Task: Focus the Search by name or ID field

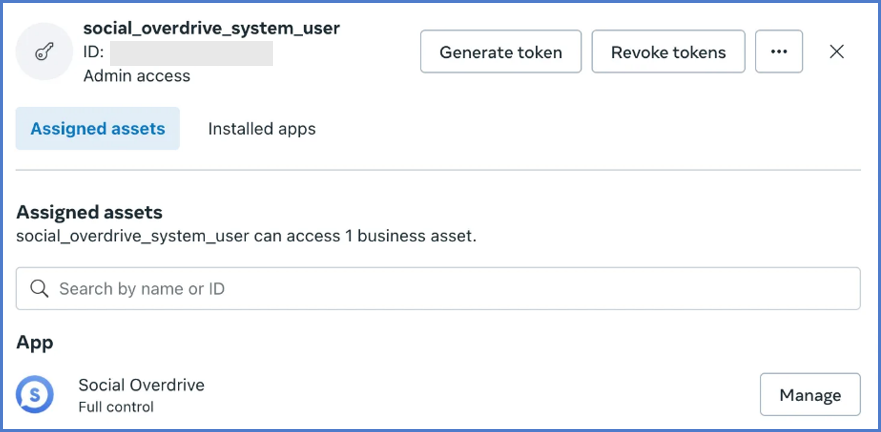Action: (x=450, y=289)
